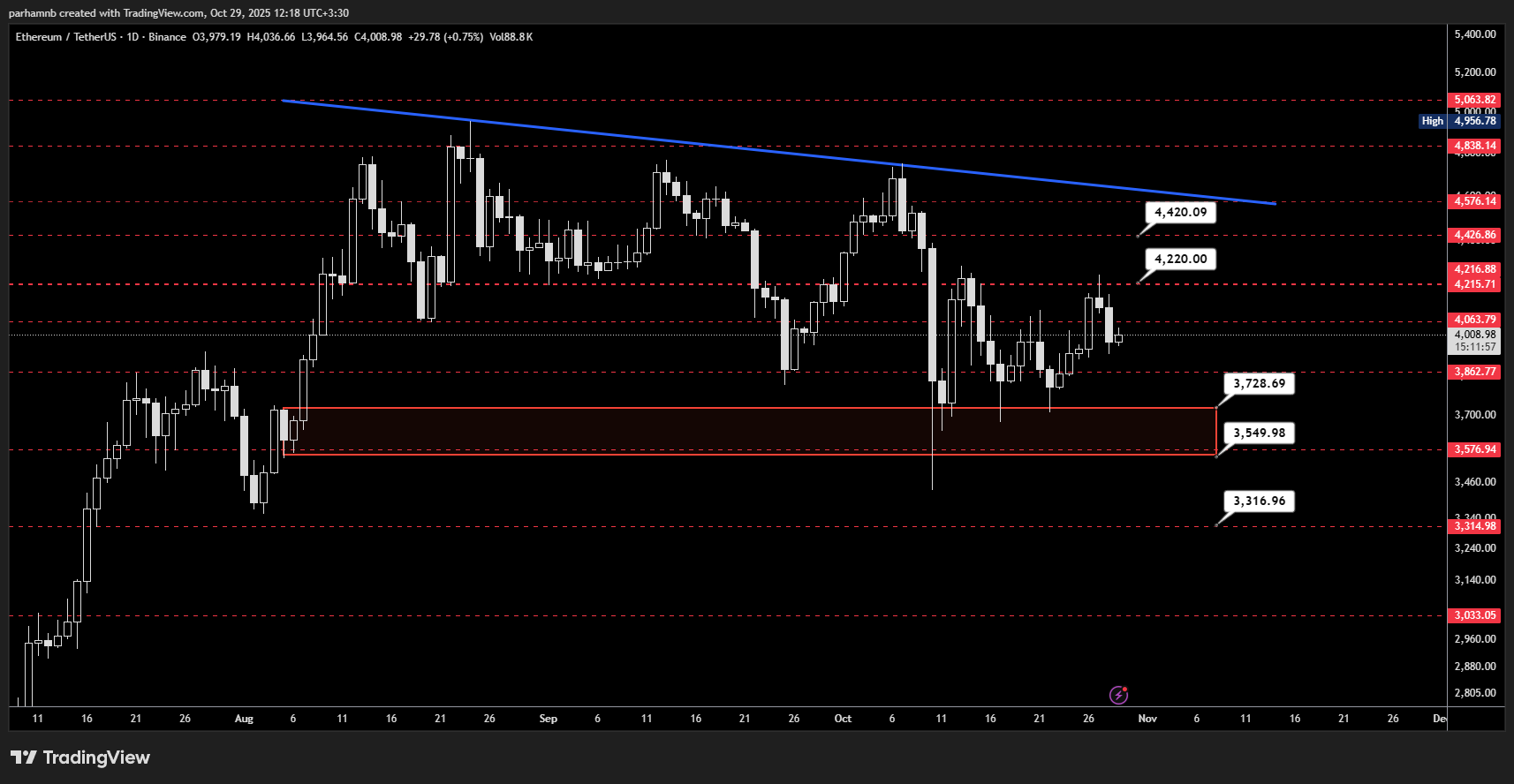Select the 4,838.14 red price tag
The image size is (1514, 784).
click(x=1475, y=146)
